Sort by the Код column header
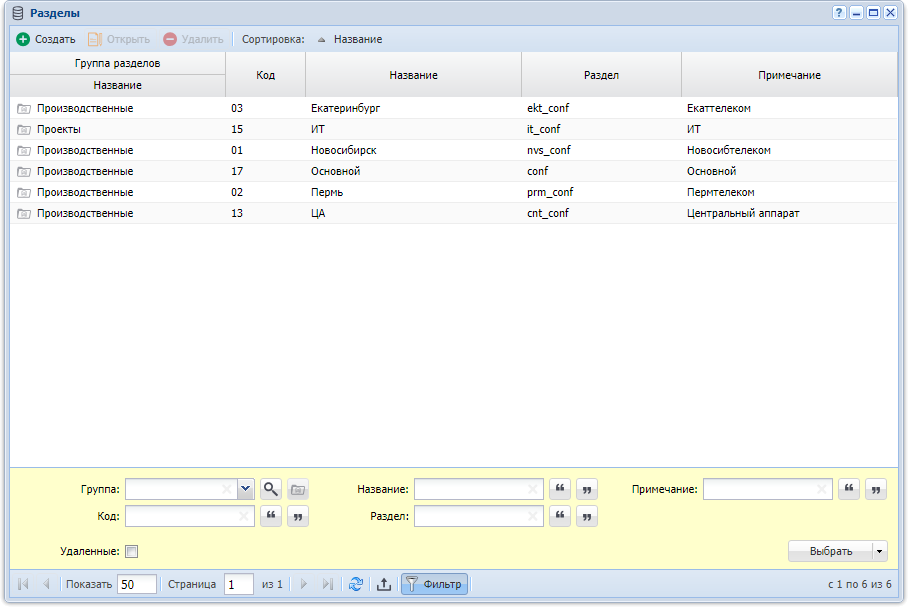The height and width of the screenshot is (607, 908). (x=265, y=75)
